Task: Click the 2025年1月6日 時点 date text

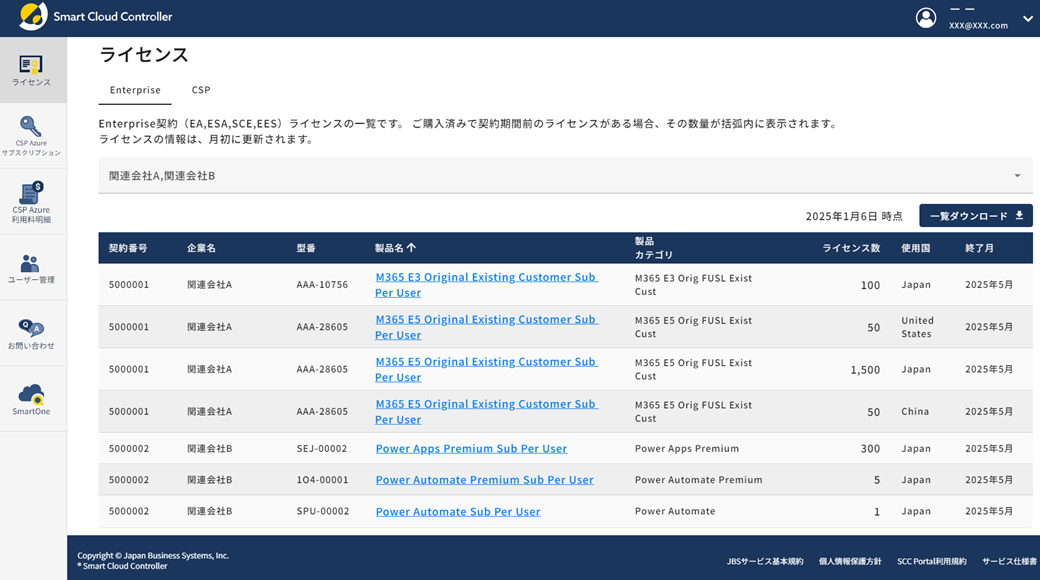Action: [854, 216]
